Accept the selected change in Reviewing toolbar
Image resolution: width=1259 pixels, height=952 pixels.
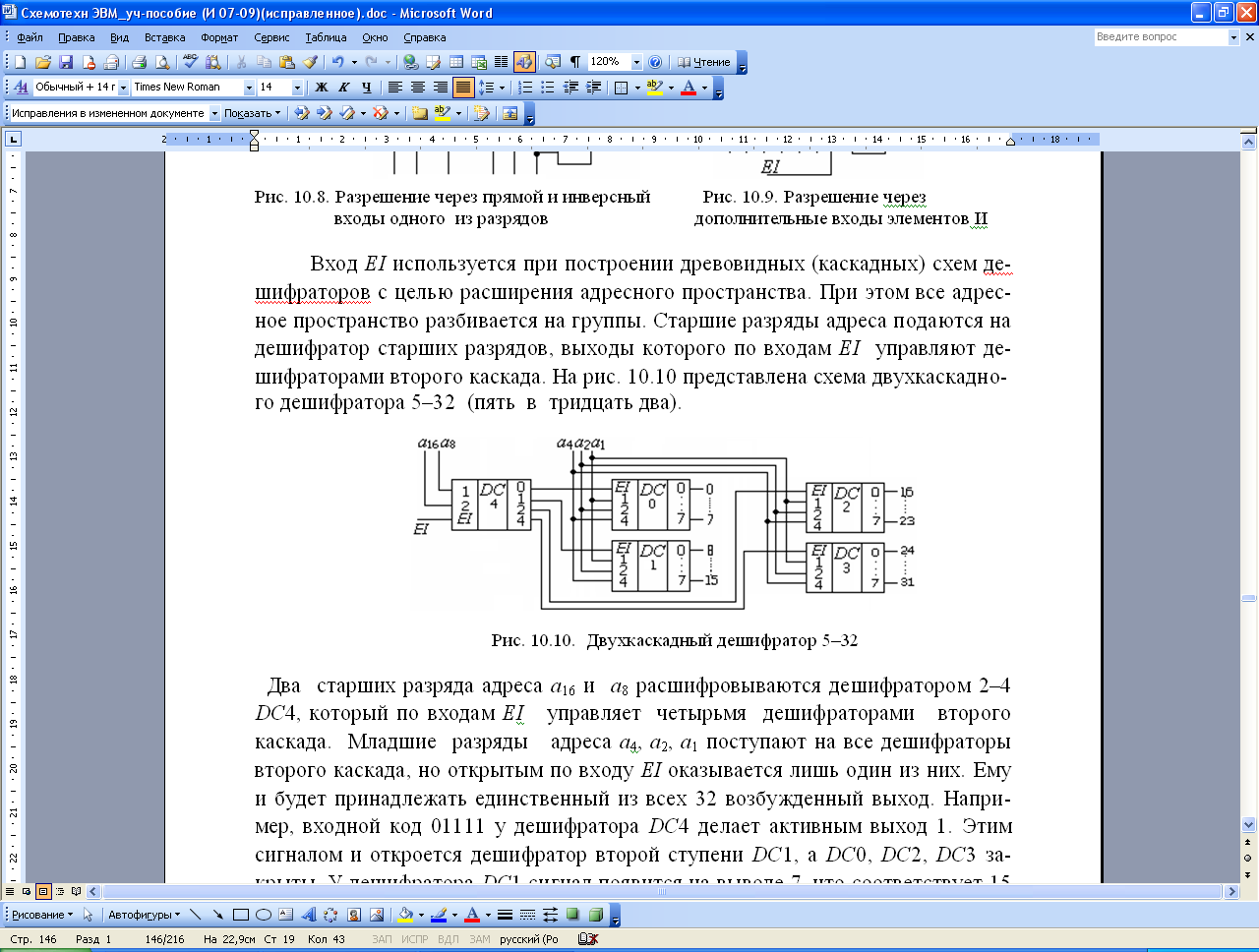click(x=348, y=113)
